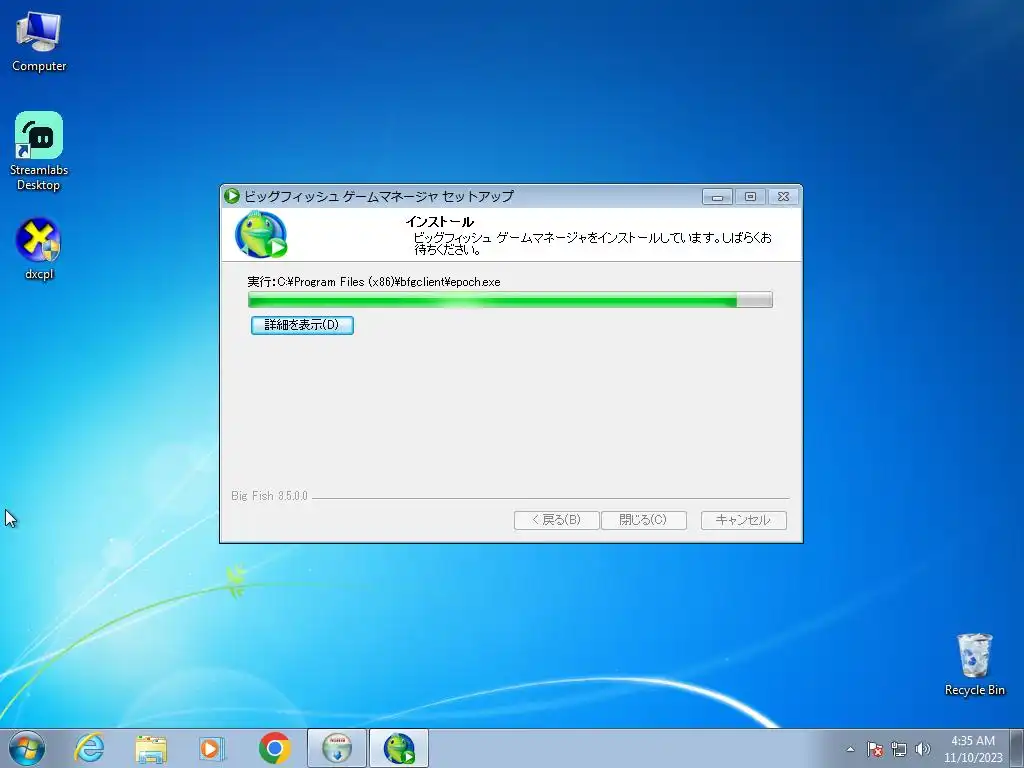The image size is (1024, 768).
Task: Show install details with 詳細を表示(D) button
Action: (x=302, y=325)
